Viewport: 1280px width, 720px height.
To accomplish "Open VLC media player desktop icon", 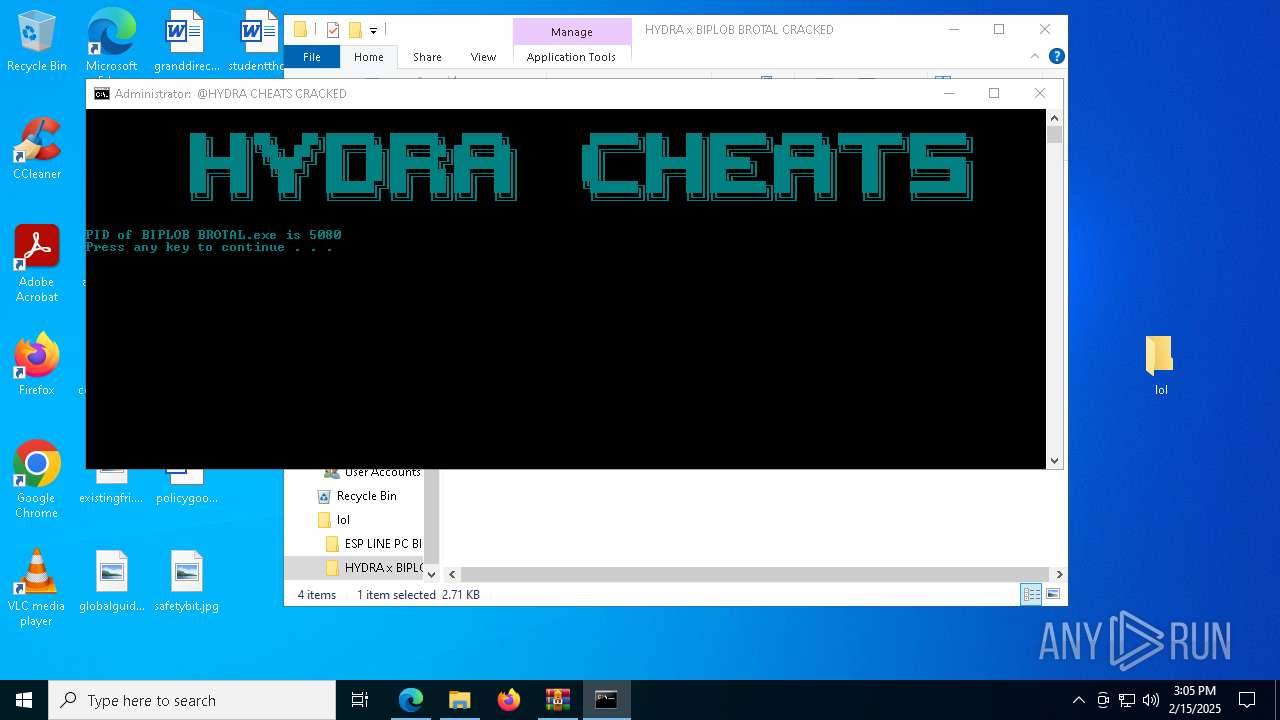I will (x=37, y=588).
